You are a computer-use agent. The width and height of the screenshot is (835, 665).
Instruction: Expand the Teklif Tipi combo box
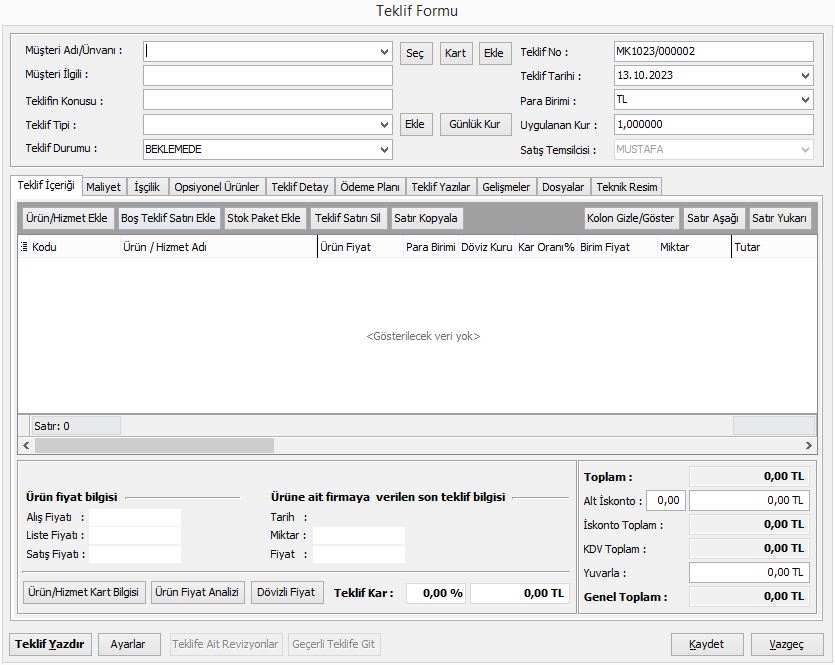coord(385,125)
